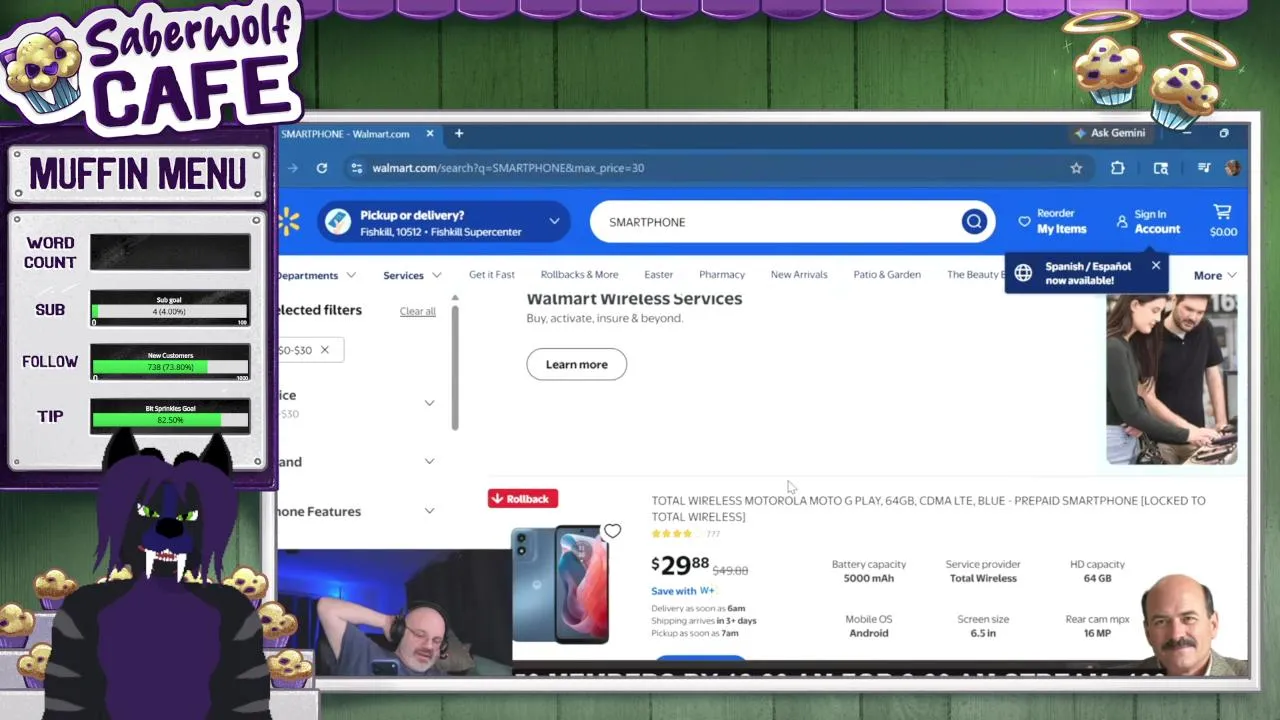Open the Easter category
Image resolution: width=1280 pixels, height=720 pixels.
coord(658,274)
